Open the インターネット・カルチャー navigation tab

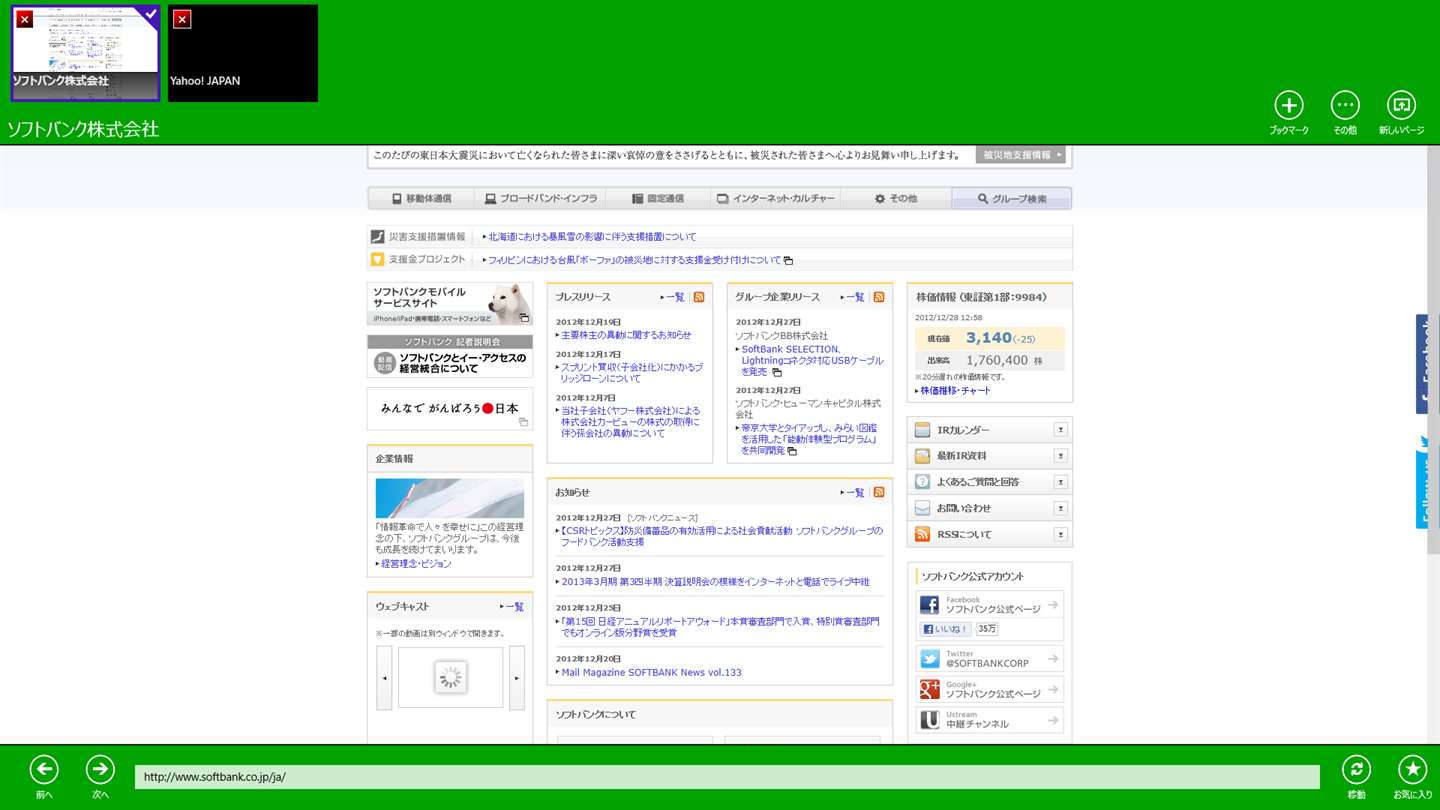coord(775,199)
